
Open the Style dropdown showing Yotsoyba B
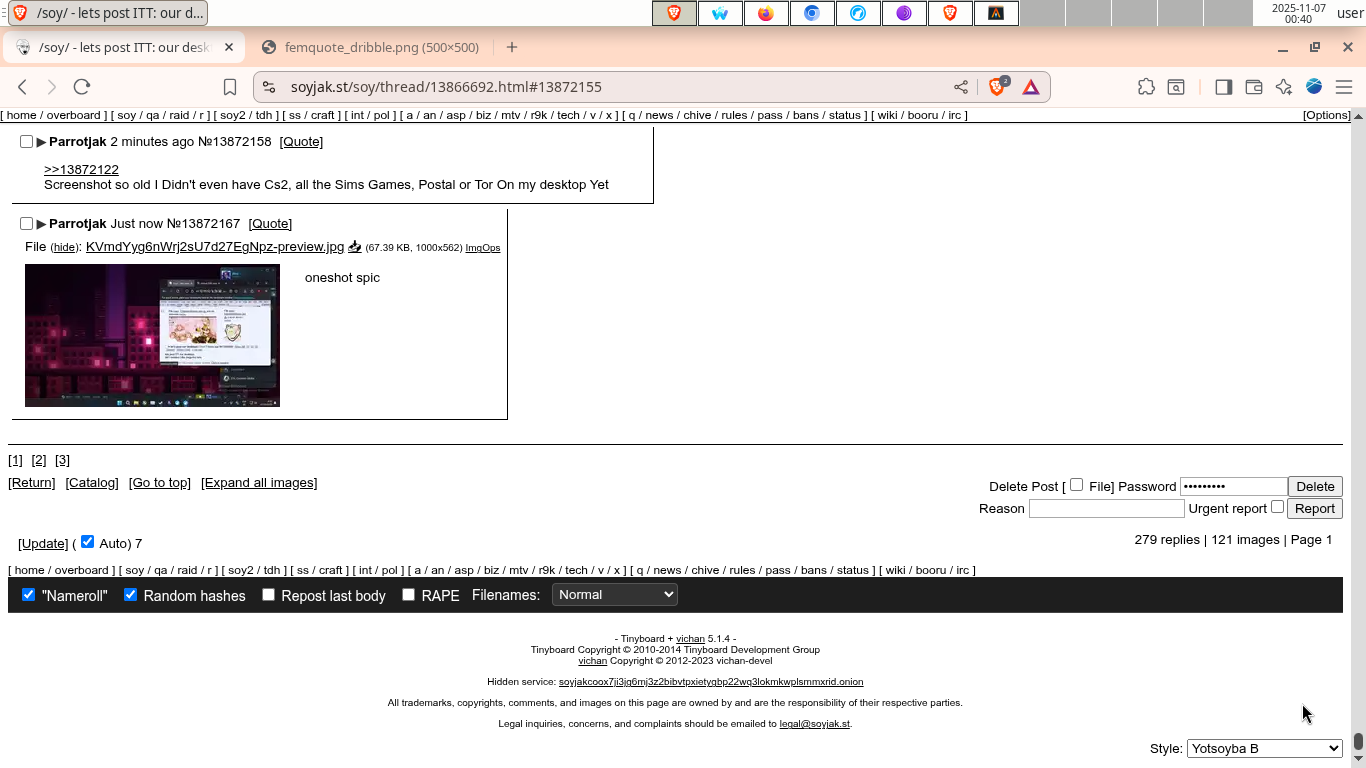pos(1264,748)
